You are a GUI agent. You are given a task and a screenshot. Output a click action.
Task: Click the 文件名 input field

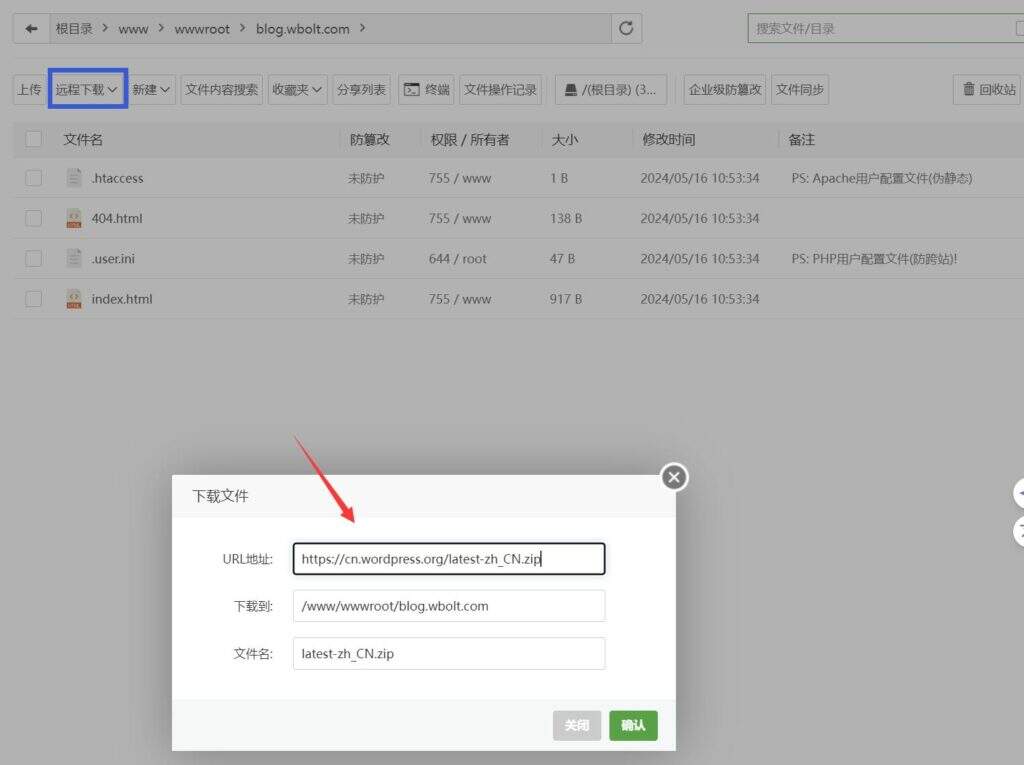(448, 654)
